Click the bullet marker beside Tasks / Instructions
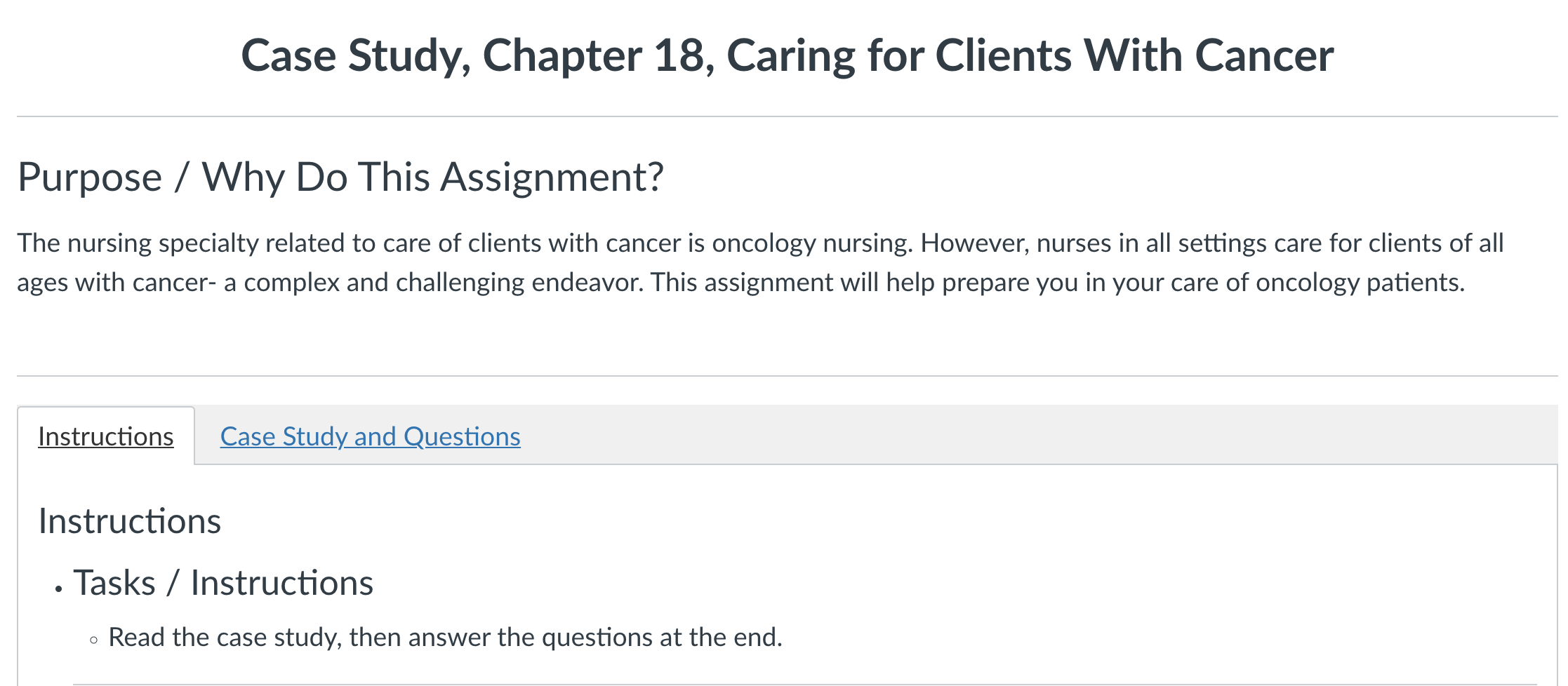Image resolution: width=1568 pixels, height=686 pixels. (59, 588)
